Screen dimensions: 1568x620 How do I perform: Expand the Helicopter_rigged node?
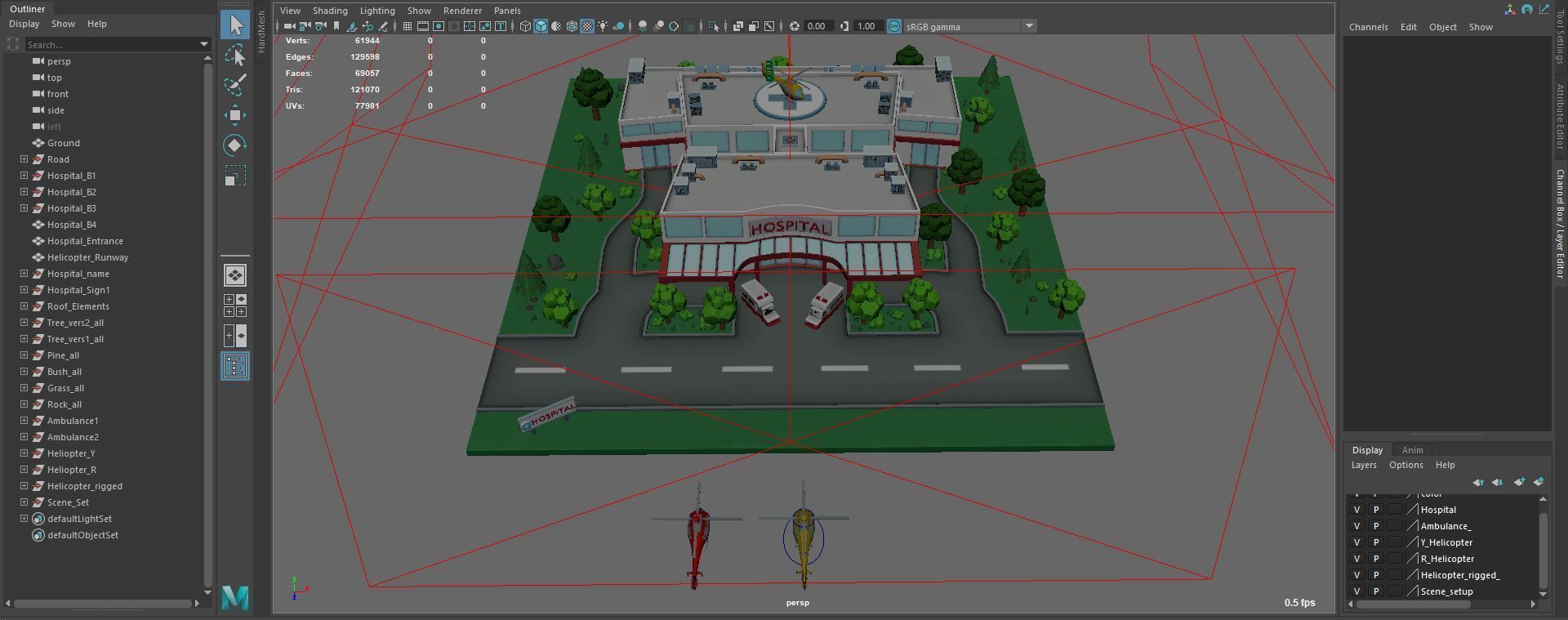click(x=24, y=486)
